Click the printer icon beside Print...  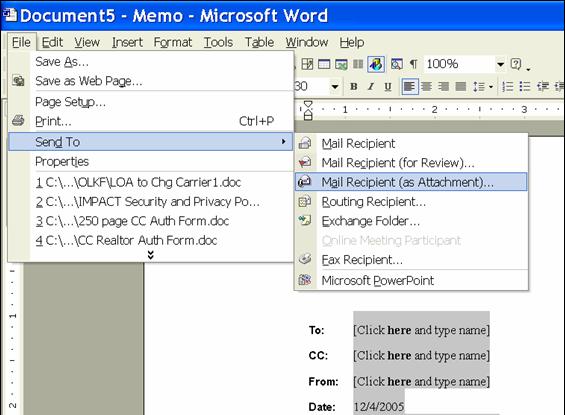tap(18, 120)
